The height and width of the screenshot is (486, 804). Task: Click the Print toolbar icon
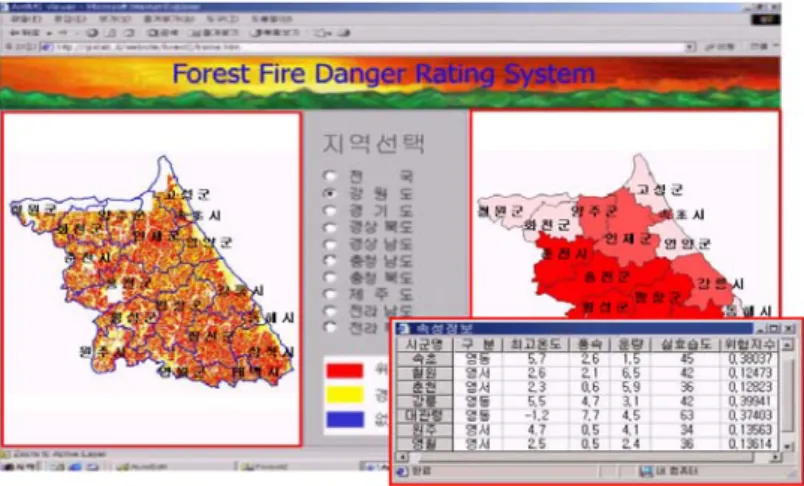click(x=344, y=33)
